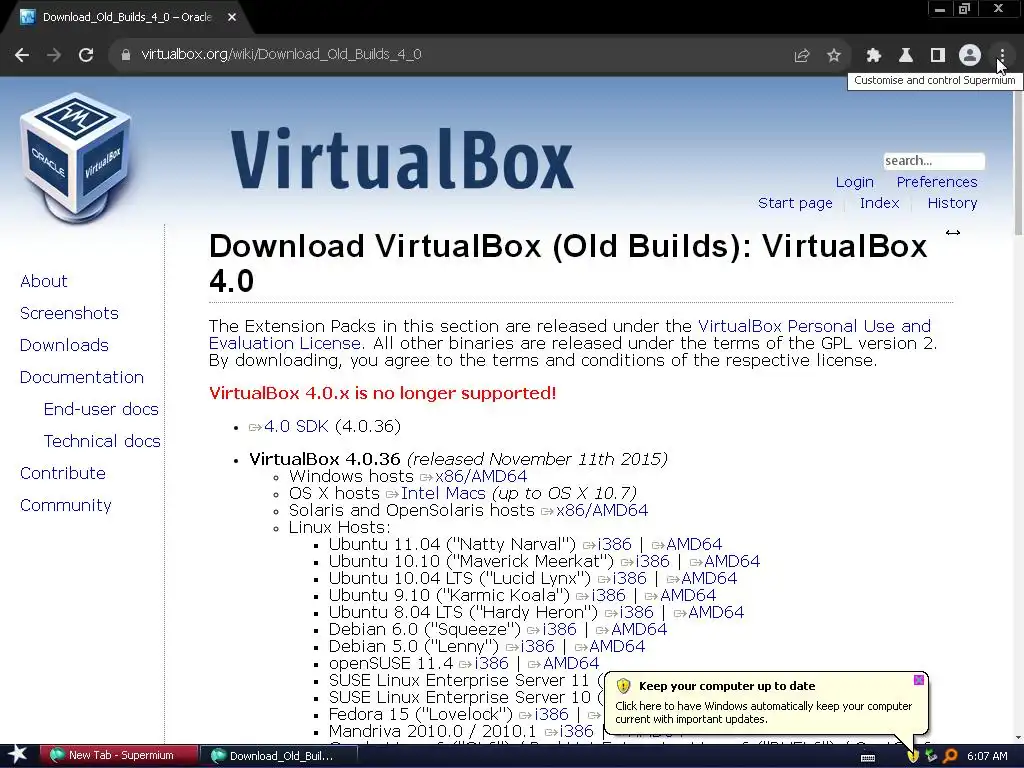Image resolution: width=1024 pixels, height=768 pixels.
Task: Open Contribute in sidebar
Action: pos(63,473)
